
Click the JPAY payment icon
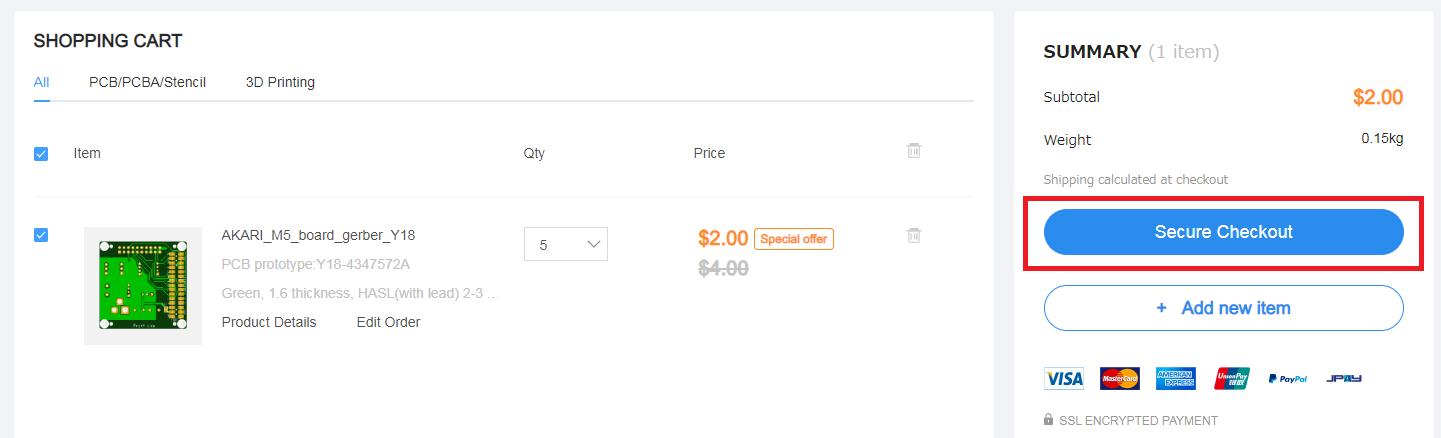click(x=1343, y=379)
